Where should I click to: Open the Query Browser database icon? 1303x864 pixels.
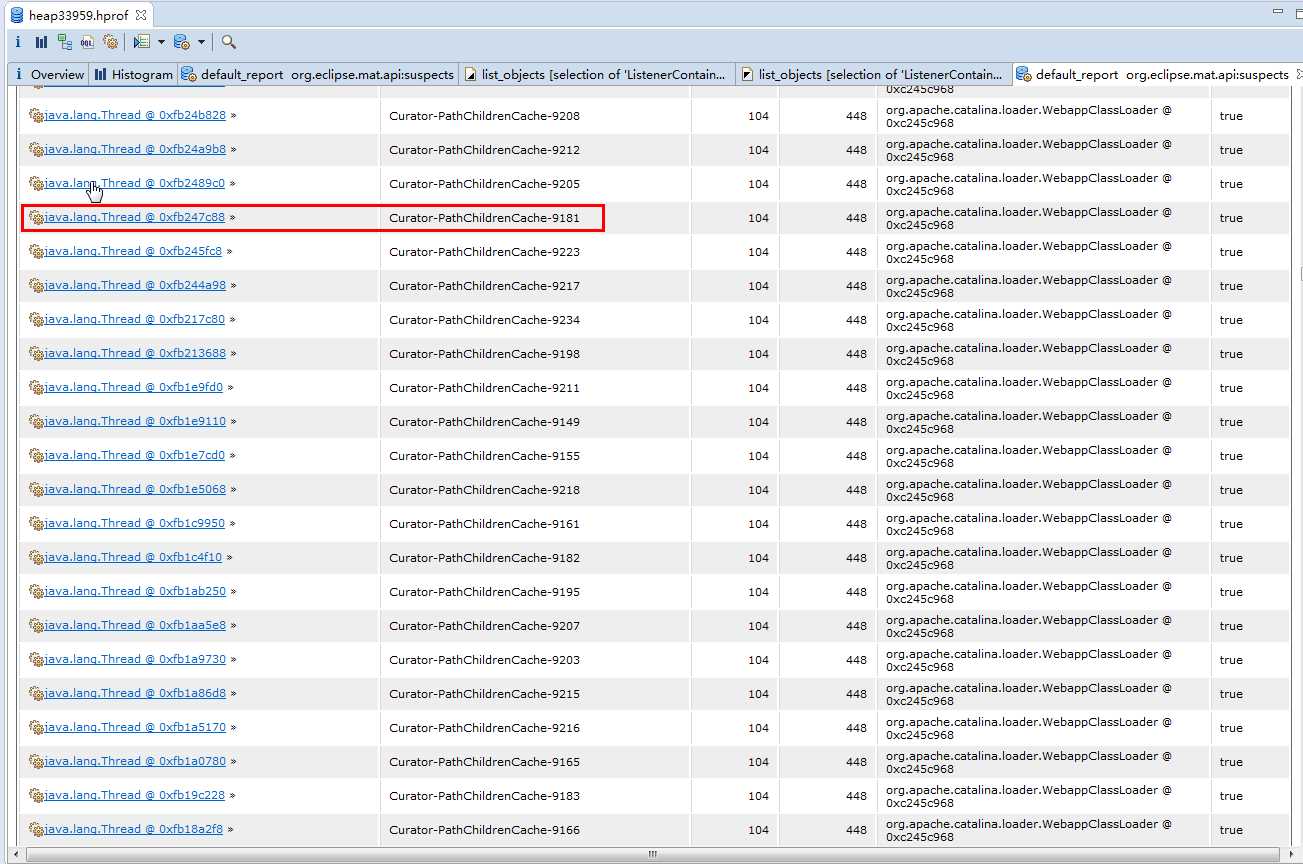(x=182, y=42)
